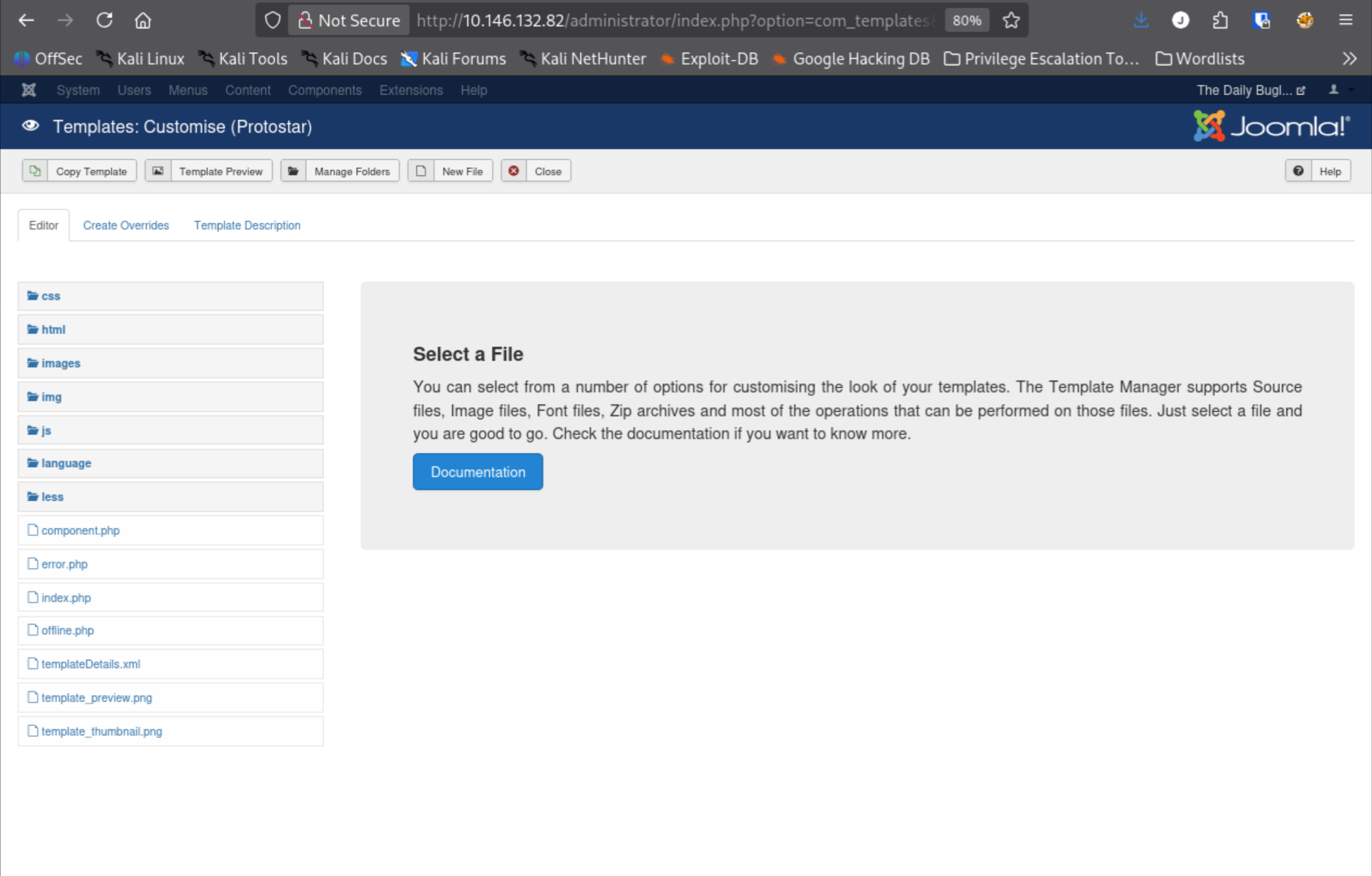Select the Editor tab
Screen dimensions: 1372x876
[43, 225]
